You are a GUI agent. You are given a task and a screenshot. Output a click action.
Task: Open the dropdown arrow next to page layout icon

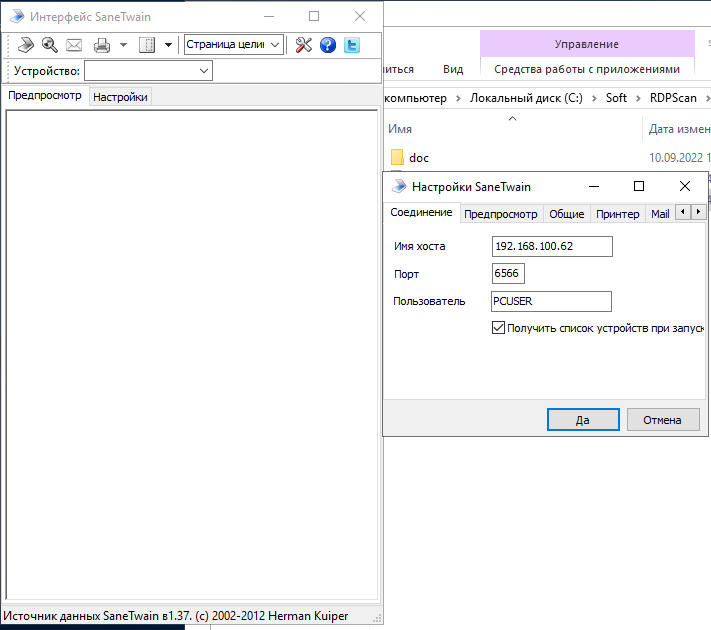click(168, 45)
